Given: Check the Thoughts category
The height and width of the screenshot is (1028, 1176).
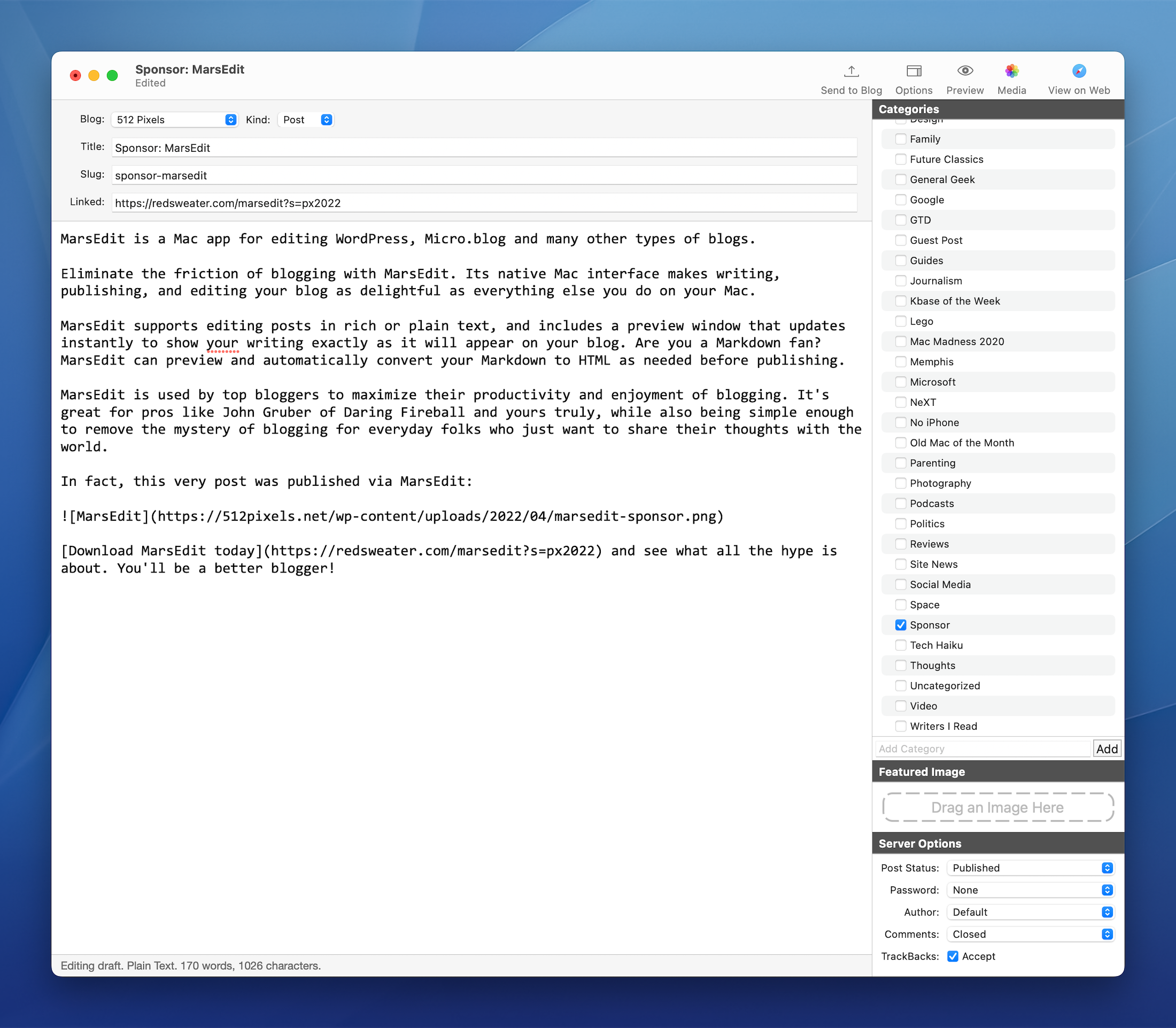Looking at the screenshot, I should [x=901, y=666].
